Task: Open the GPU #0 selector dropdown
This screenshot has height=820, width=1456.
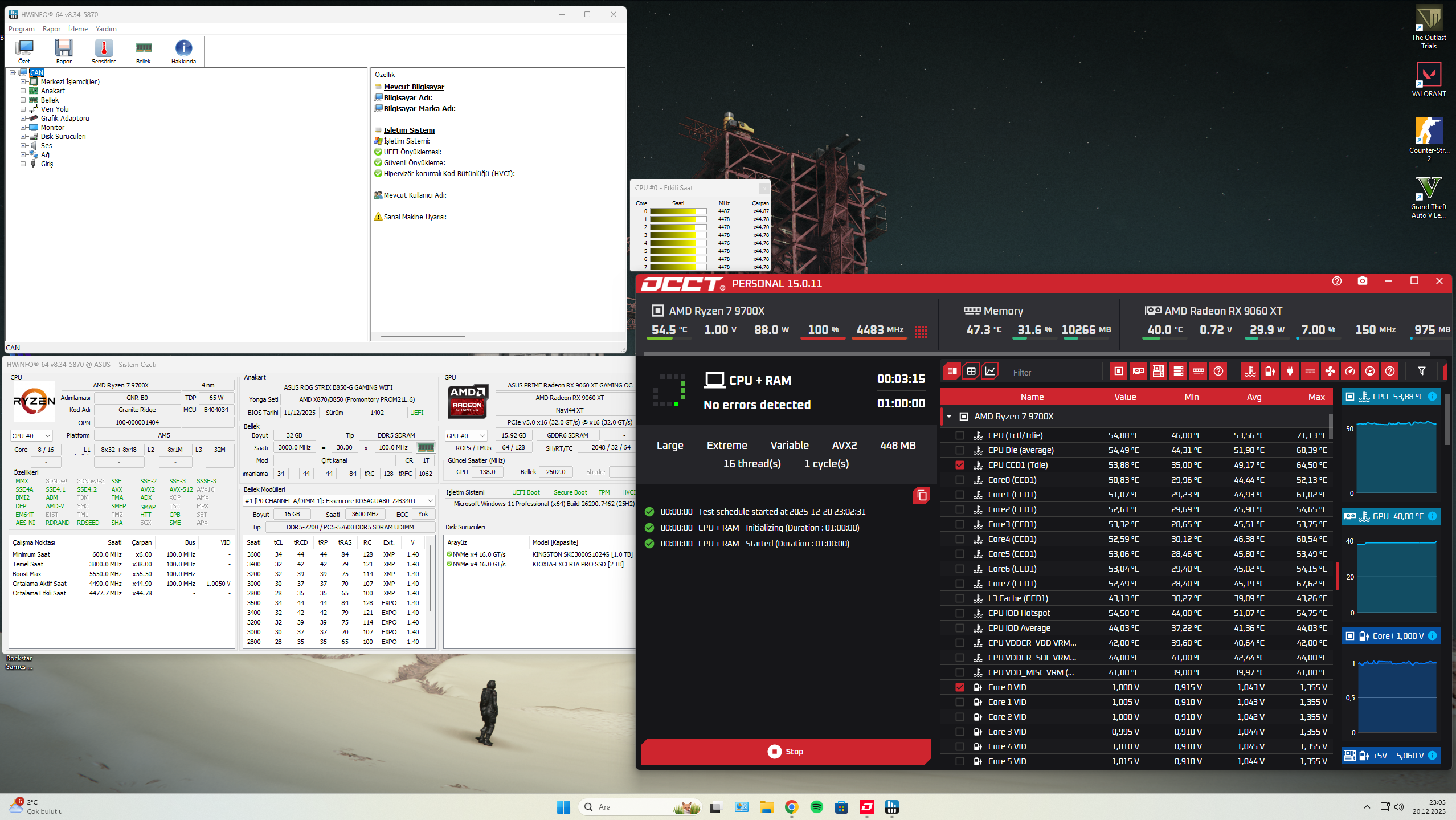Action: tap(466, 436)
